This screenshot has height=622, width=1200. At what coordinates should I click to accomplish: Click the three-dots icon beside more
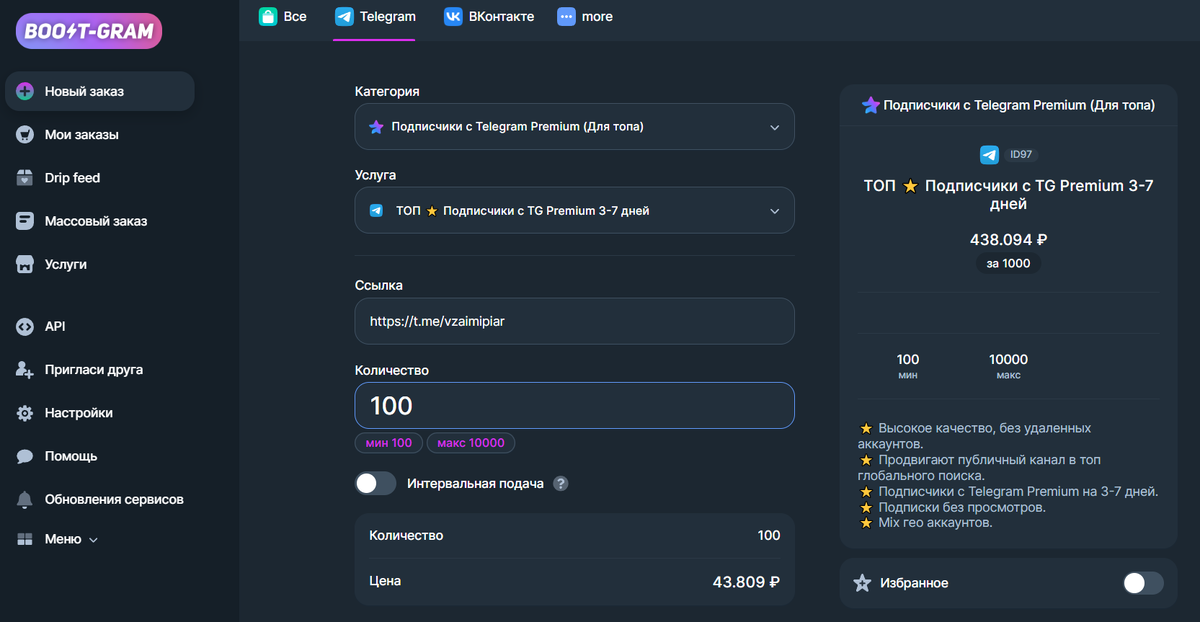(x=567, y=16)
